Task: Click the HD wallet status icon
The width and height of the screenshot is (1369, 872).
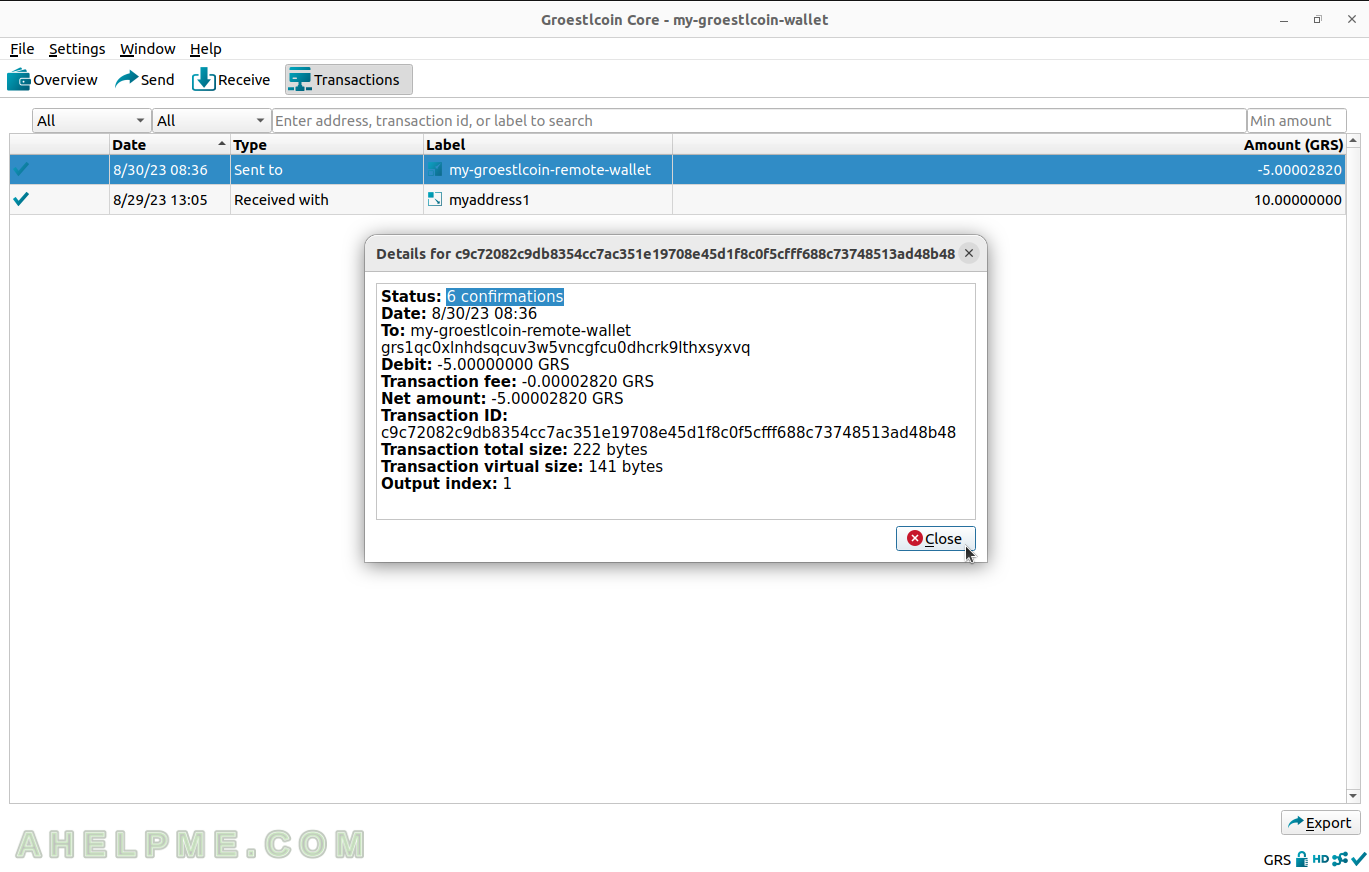Action: [1320, 859]
